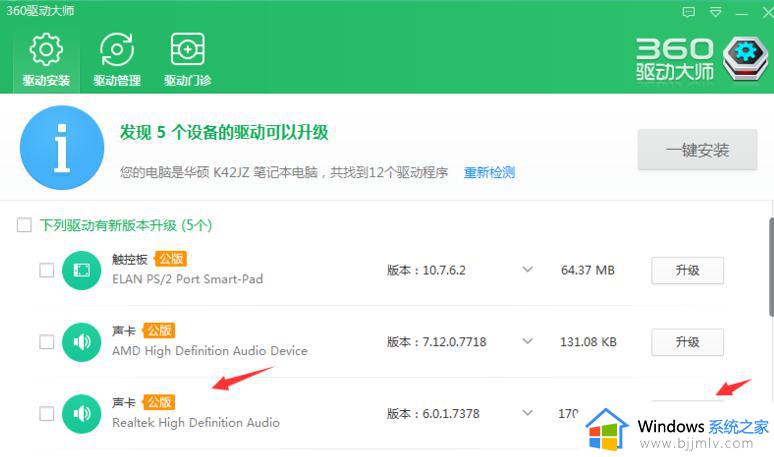The image size is (774, 457).
Task: Switch to the 驱动管理 tab
Action: [x=117, y=60]
